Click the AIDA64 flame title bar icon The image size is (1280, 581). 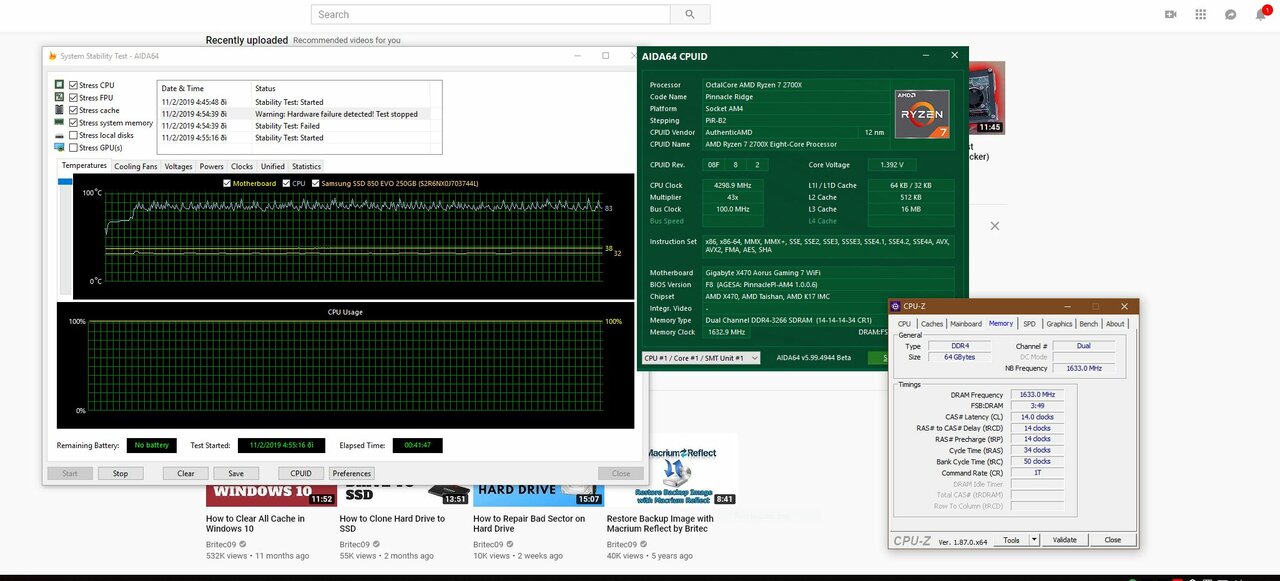click(52, 56)
